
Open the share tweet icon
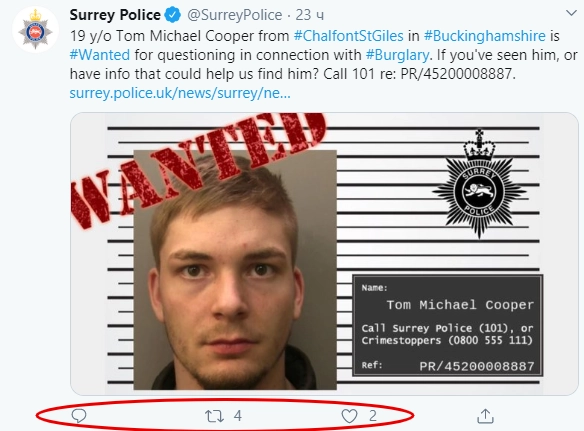(x=485, y=416)
